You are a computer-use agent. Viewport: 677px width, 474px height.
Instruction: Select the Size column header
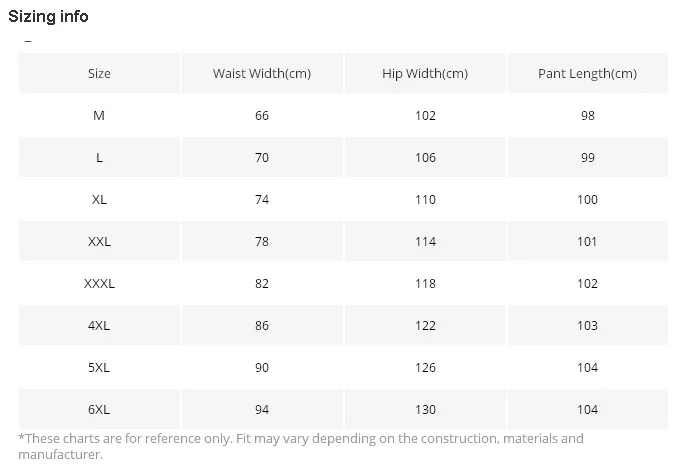[99, 73]
